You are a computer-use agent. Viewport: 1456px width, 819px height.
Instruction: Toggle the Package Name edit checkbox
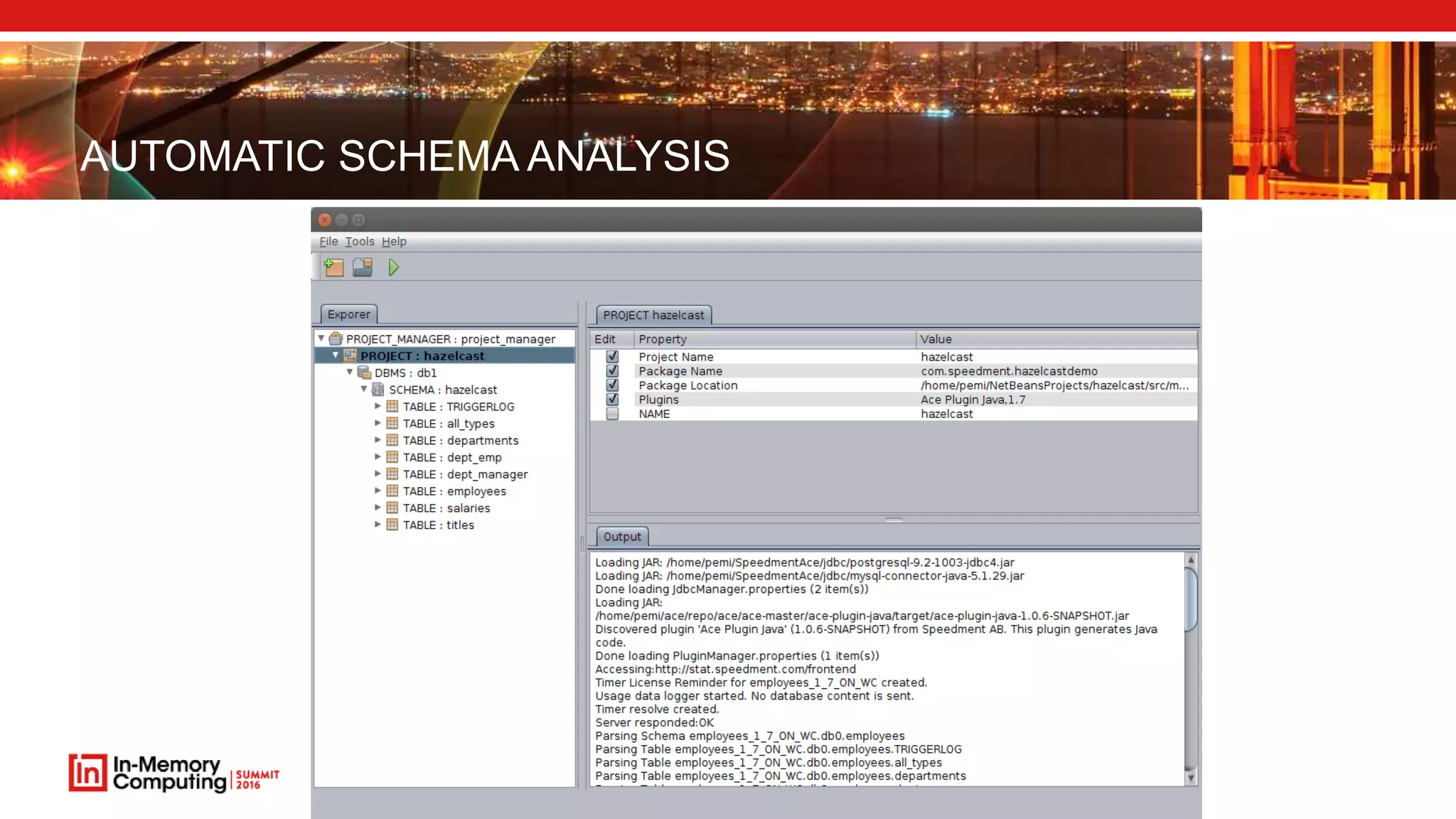(x=612, y=370)
